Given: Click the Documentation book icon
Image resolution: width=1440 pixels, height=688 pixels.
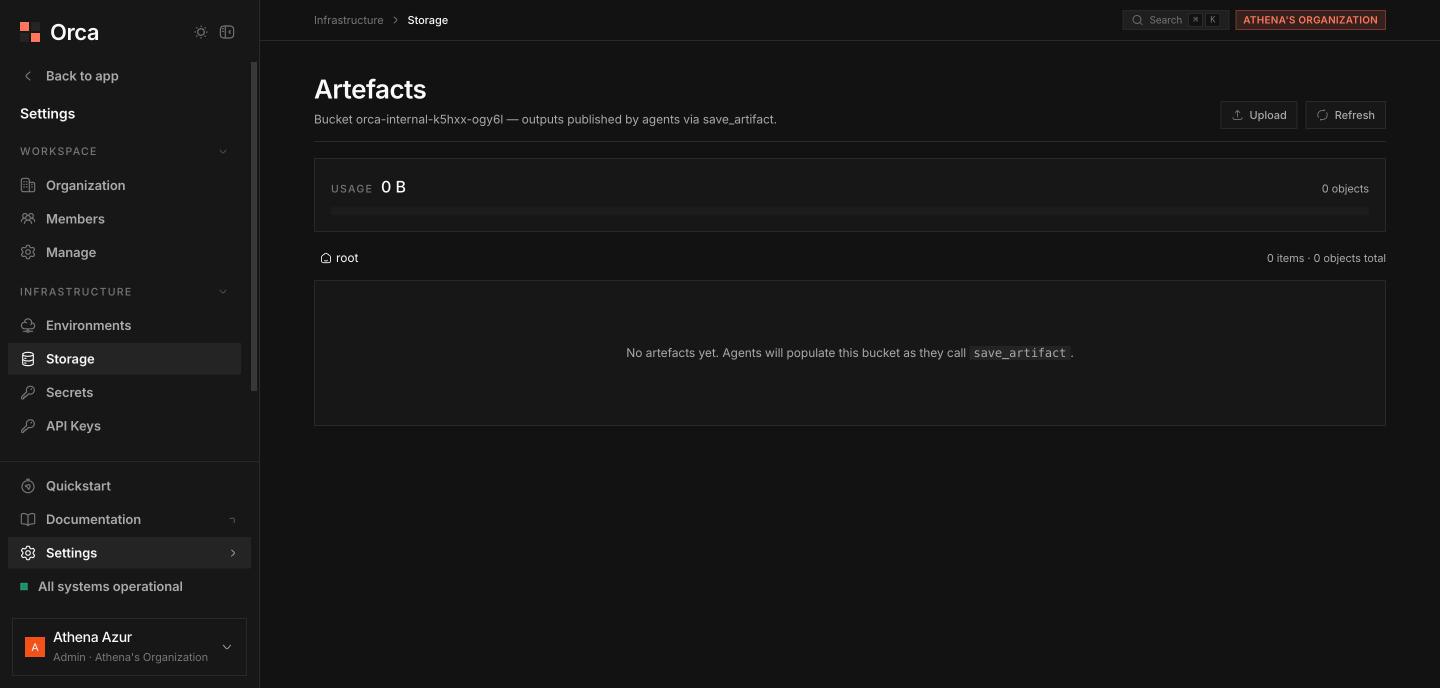Looking at the screenshot, I should click(x=28, y=519).
